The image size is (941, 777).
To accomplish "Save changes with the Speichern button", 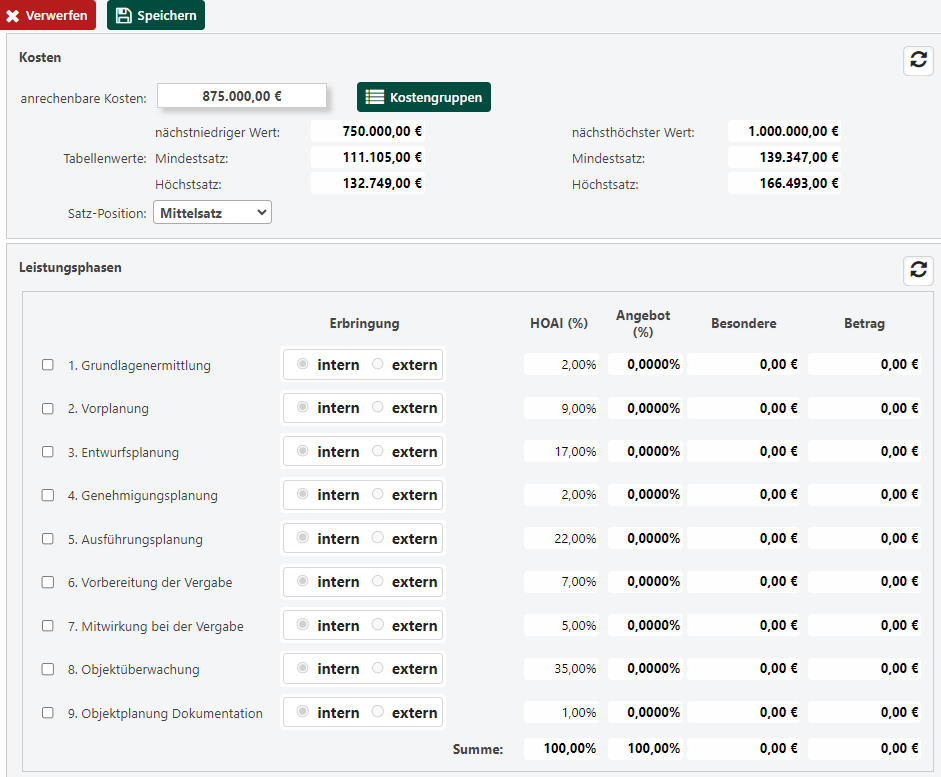I will pyautogui.click(x=156, y=15).
